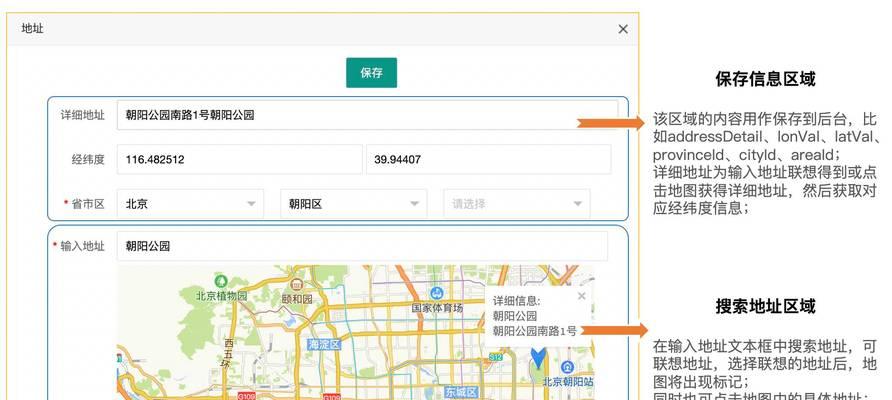
Task: Click the 西五环 road label on map
Action: [229, 352]
